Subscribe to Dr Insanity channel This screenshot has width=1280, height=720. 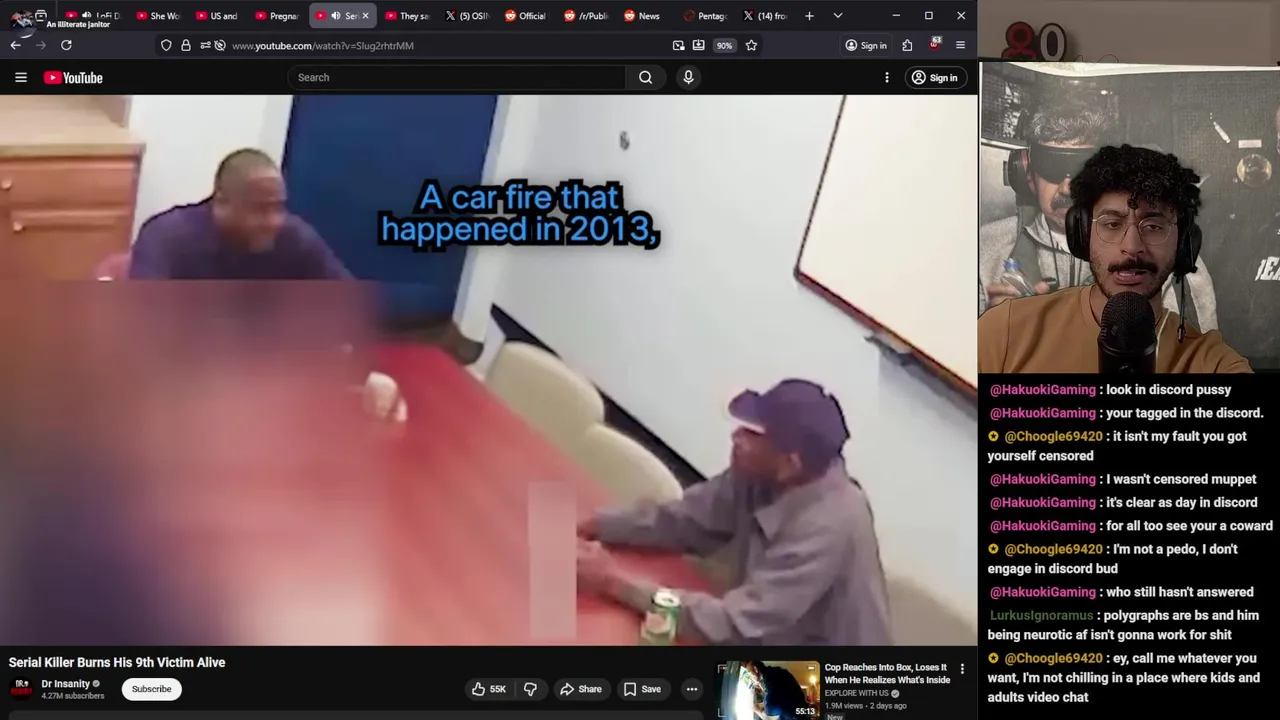pos(152,689)
